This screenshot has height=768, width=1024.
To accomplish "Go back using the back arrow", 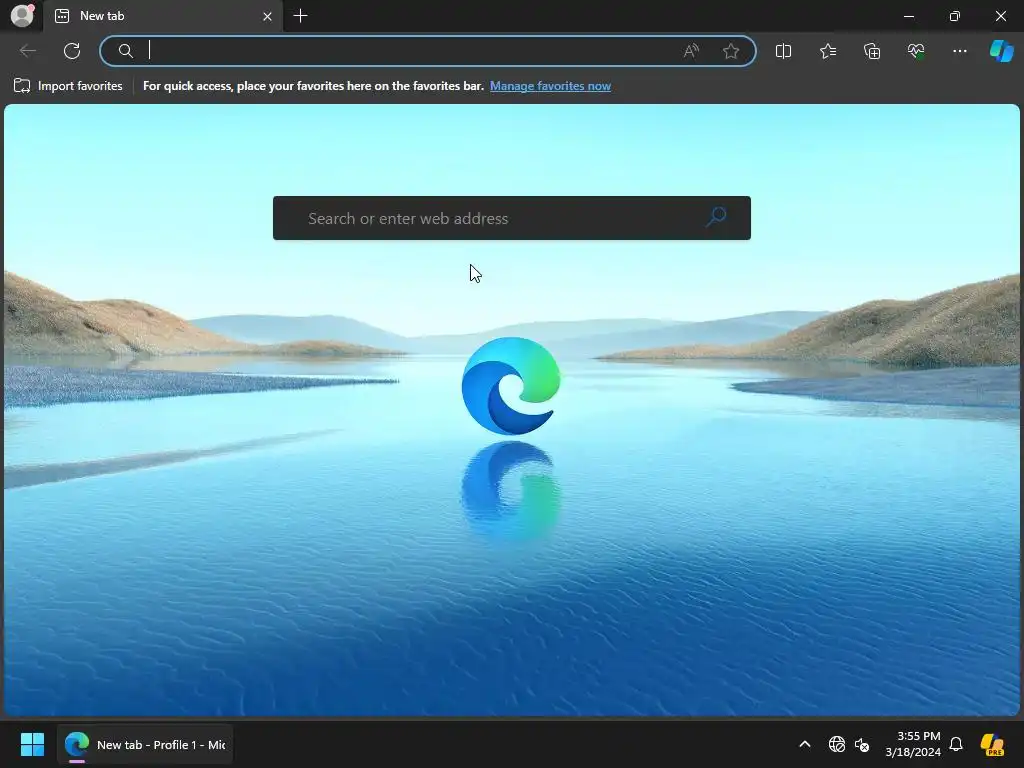I will point(28,51).
